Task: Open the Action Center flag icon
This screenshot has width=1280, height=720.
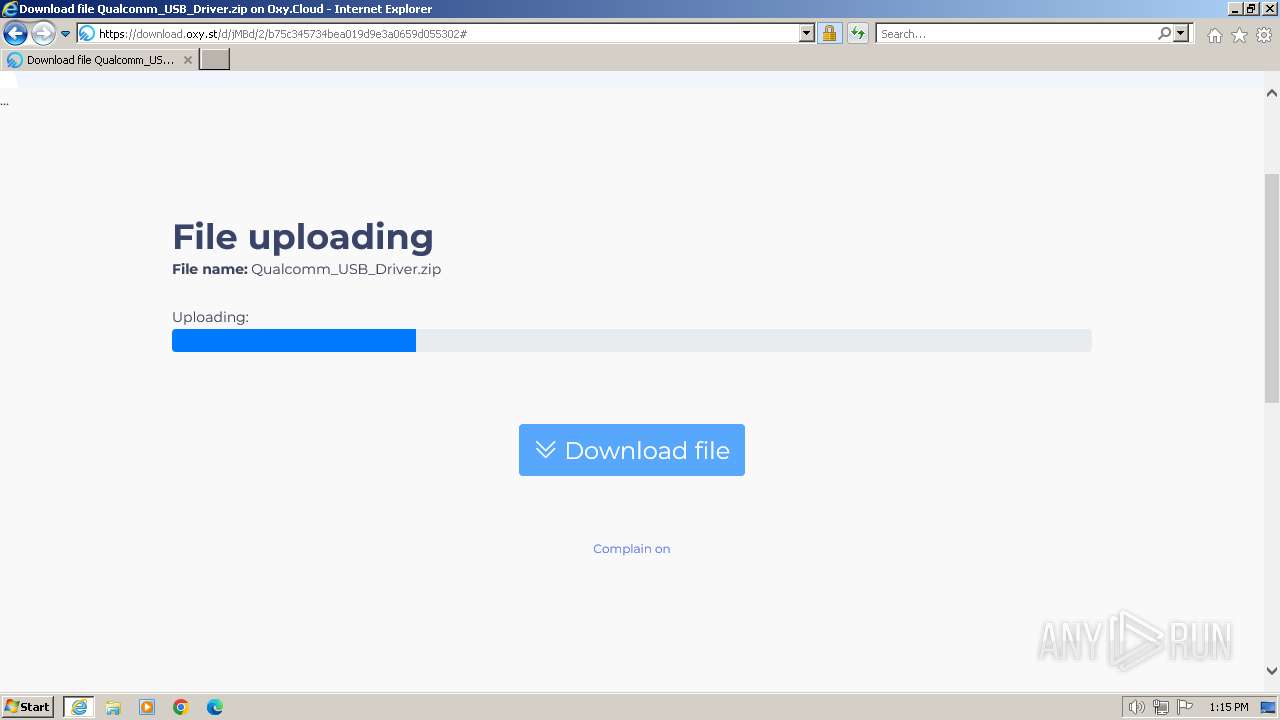Action: click(1185, 707)
